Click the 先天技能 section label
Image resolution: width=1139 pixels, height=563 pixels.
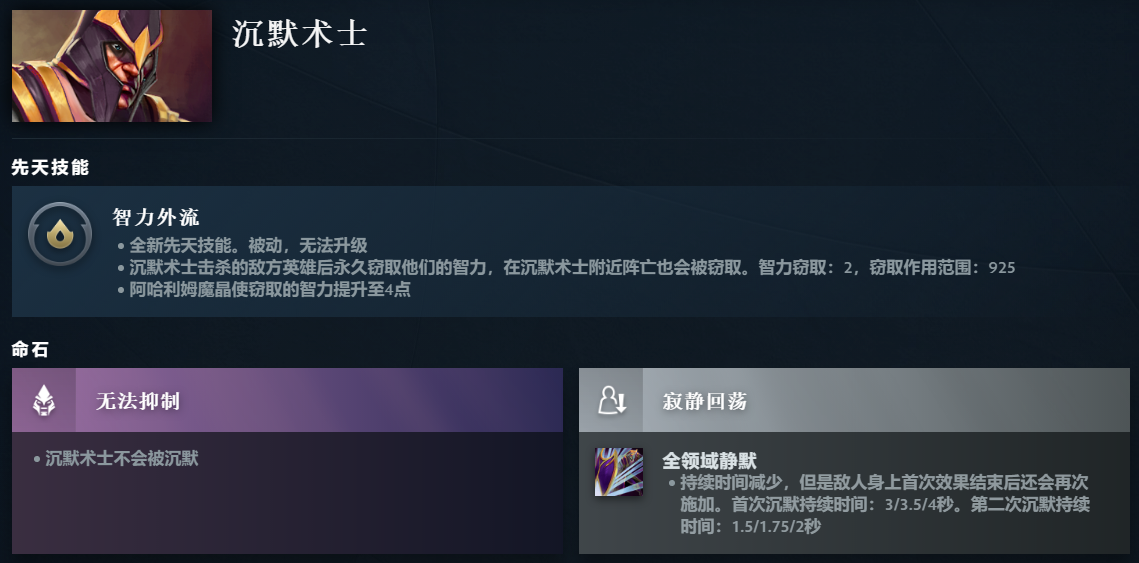point(50,167)
